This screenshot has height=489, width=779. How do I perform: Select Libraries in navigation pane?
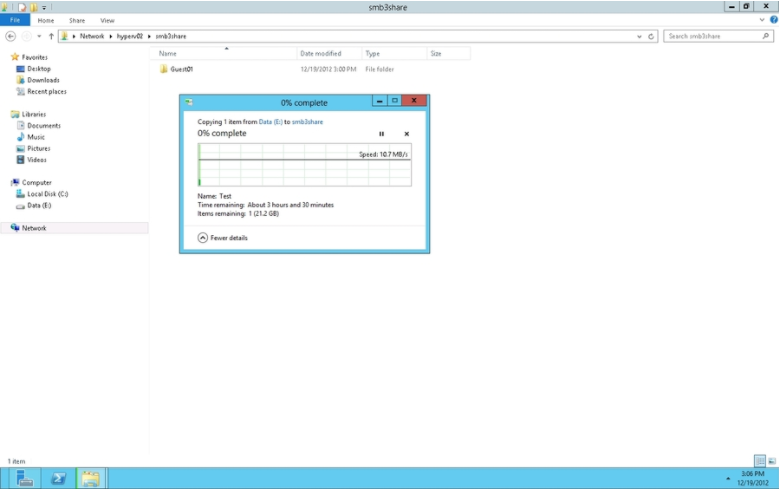(x=33, y=114)
